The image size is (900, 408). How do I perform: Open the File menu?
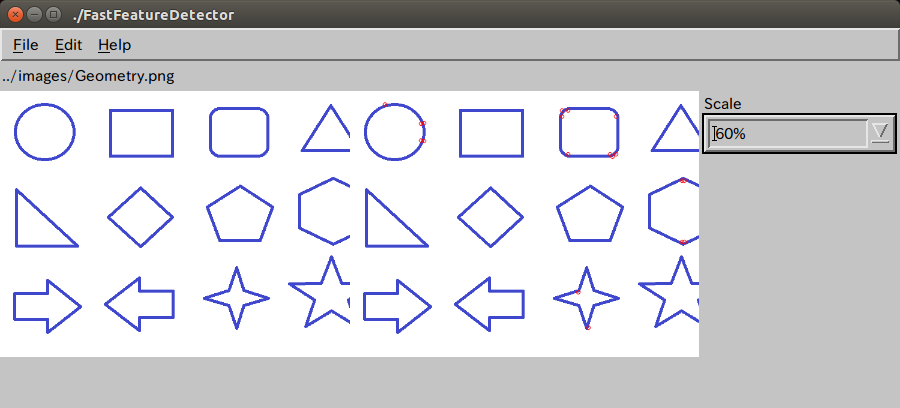26,45
